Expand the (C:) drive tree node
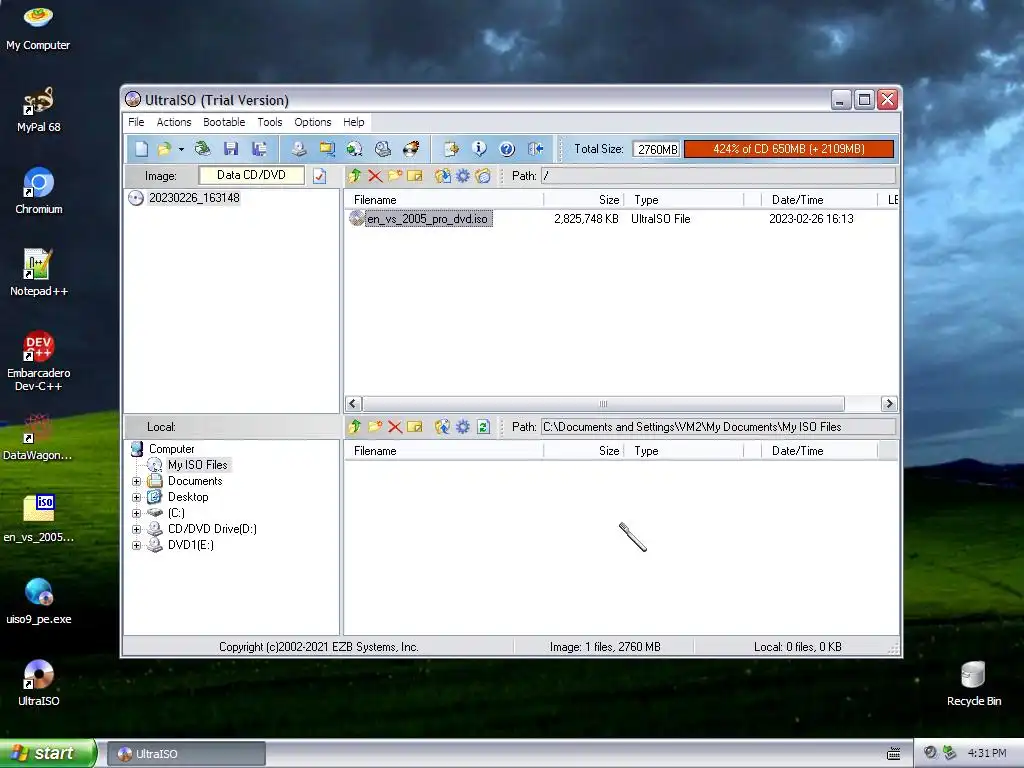 point(136,513)
